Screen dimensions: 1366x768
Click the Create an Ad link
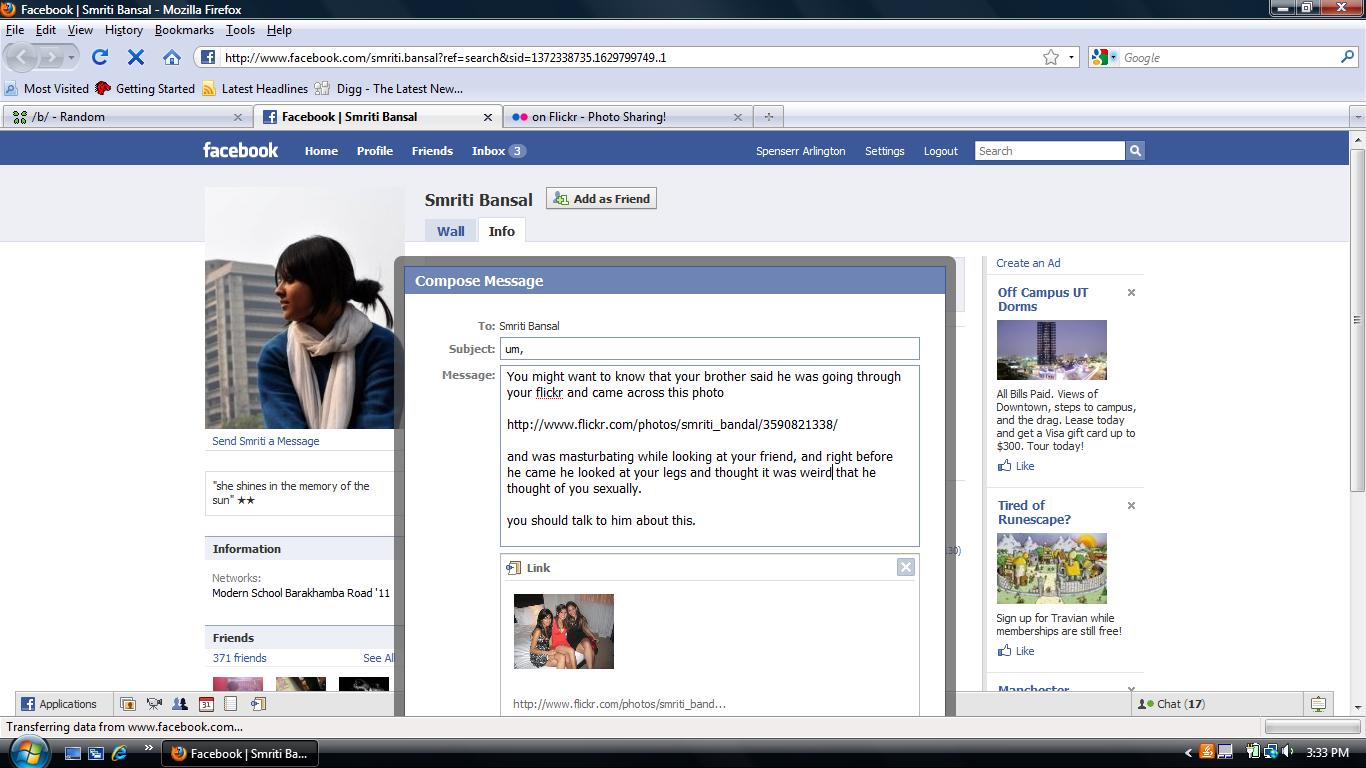[1028, 263]
